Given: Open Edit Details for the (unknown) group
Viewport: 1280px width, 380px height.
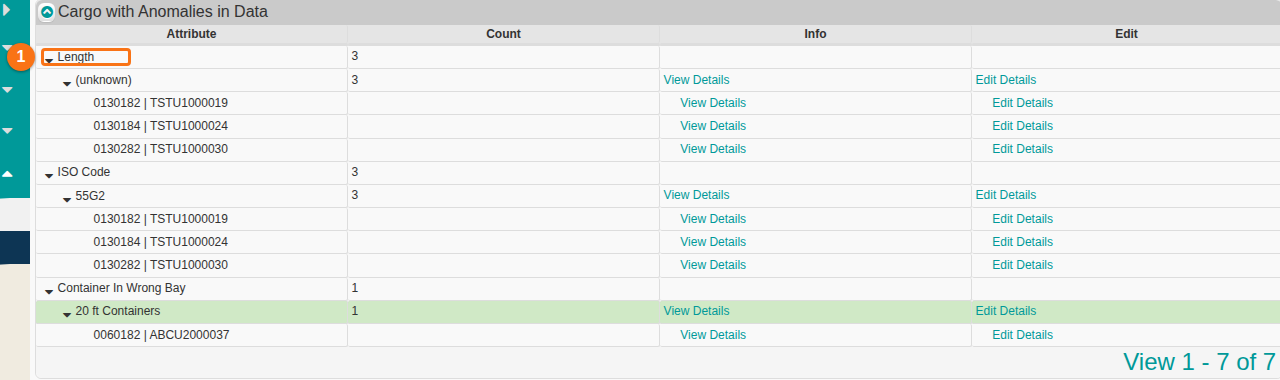Looking at the screenshot, I should (x=1006, y=80).
